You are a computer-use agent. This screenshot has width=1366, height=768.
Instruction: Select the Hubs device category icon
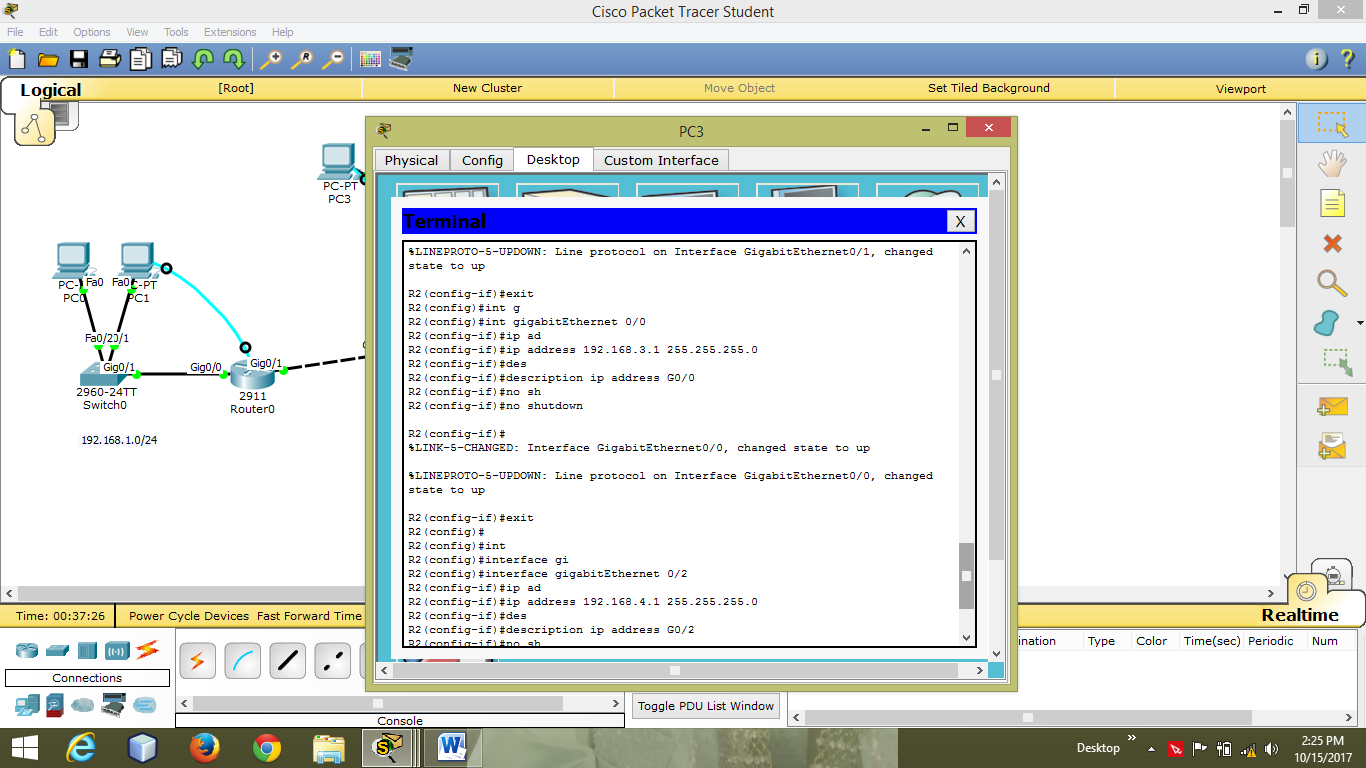[87, 651]
